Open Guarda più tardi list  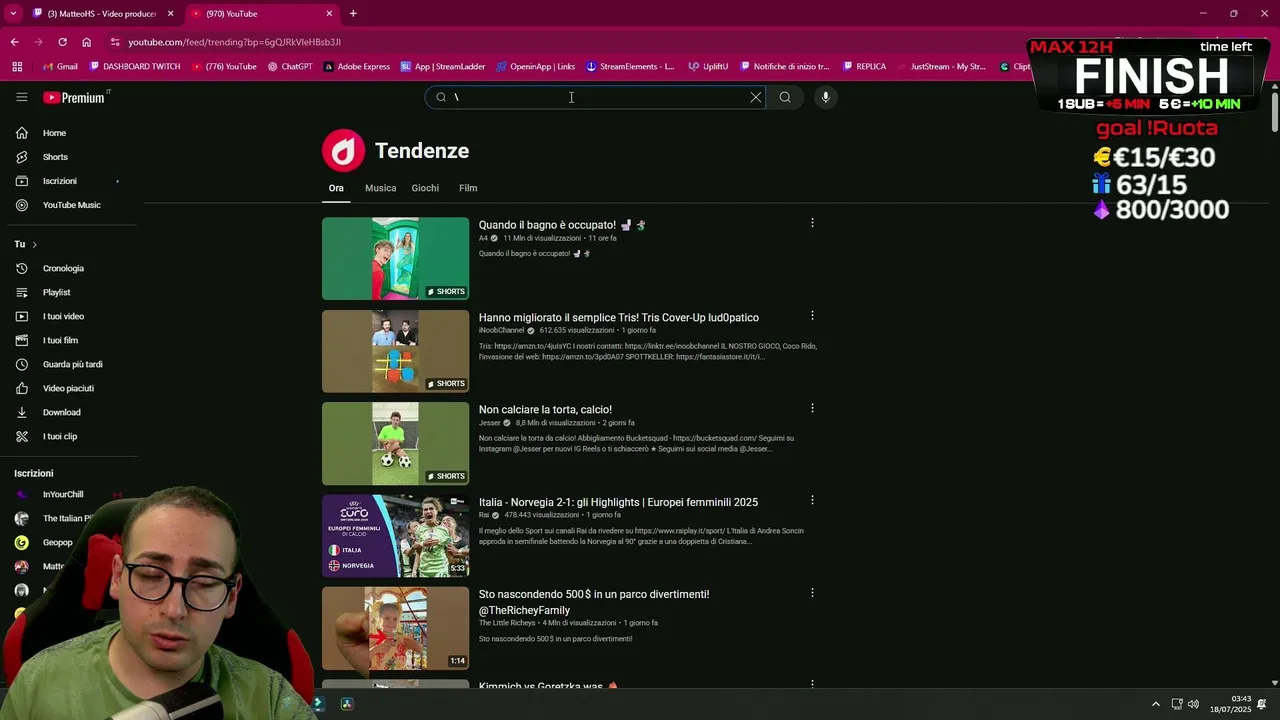[72, 364]
